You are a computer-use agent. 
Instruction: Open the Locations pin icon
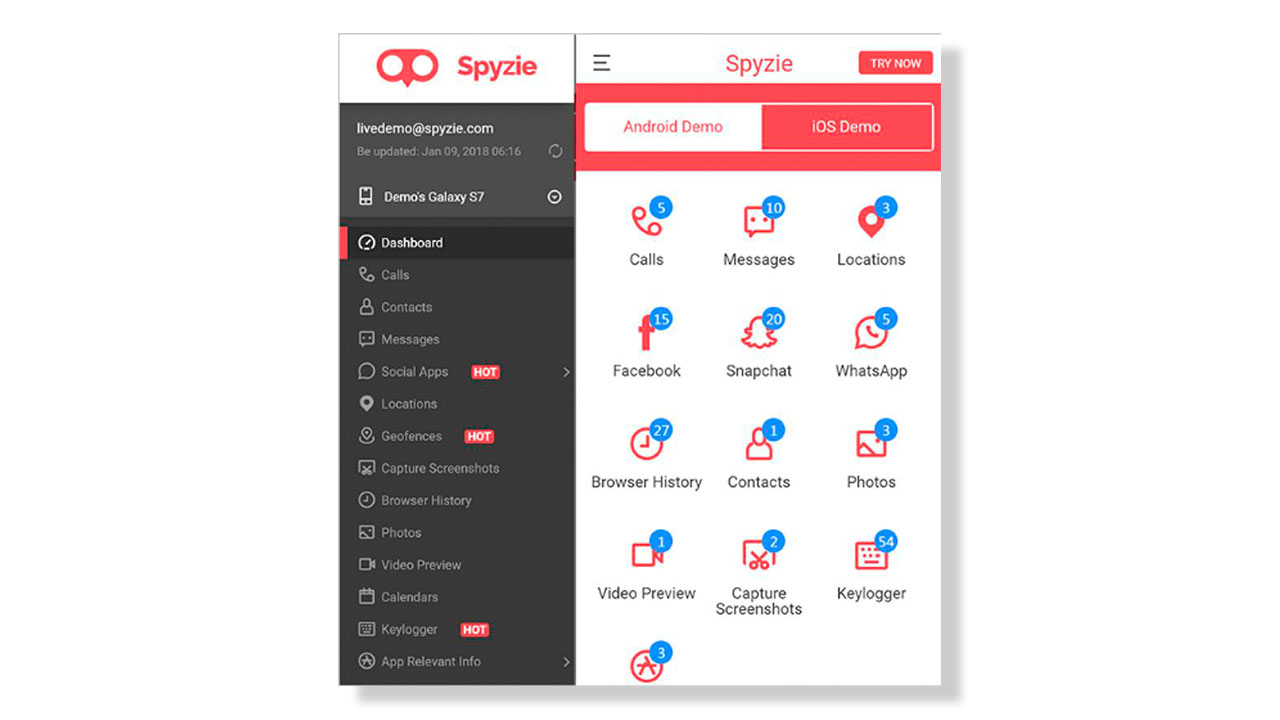point(872,221)
